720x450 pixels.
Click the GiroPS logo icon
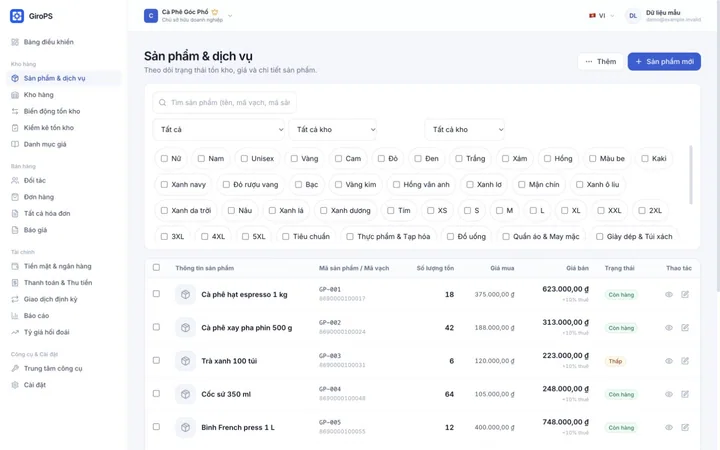(17, 16)
